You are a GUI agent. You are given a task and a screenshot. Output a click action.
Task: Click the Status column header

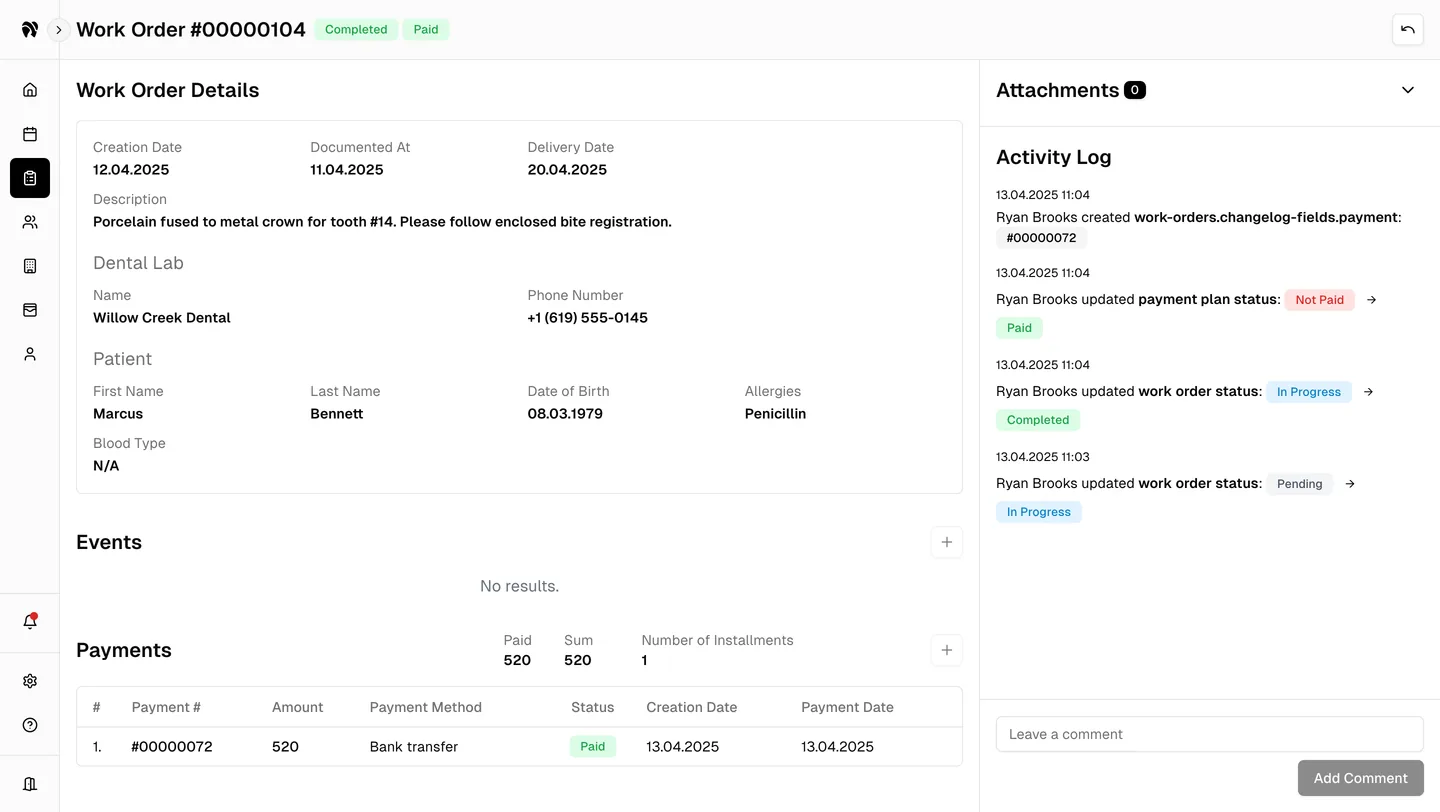click(x=593, y=707)
